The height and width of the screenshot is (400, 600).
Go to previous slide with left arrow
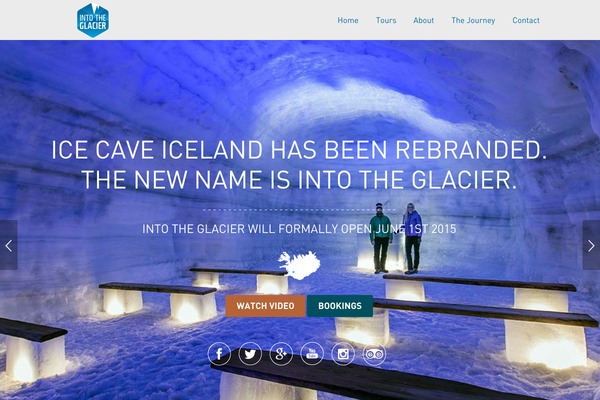click(8, 245)
